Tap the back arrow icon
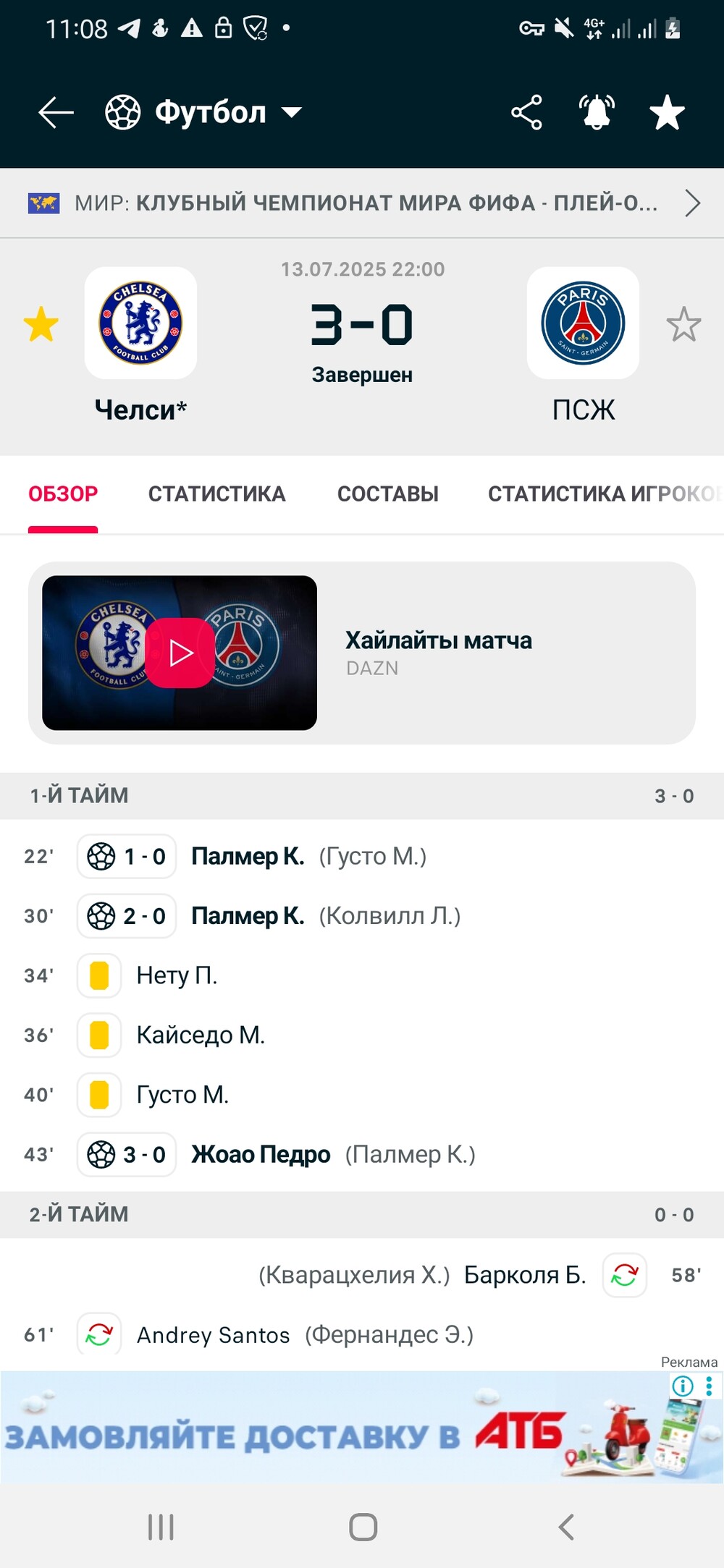724x1568 pixels. [x=56, y=113]
